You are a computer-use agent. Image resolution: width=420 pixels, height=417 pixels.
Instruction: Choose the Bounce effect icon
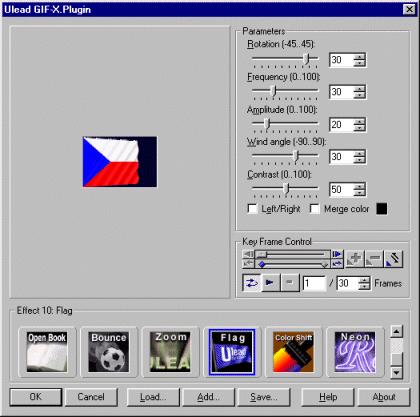(x=109, y=352)
